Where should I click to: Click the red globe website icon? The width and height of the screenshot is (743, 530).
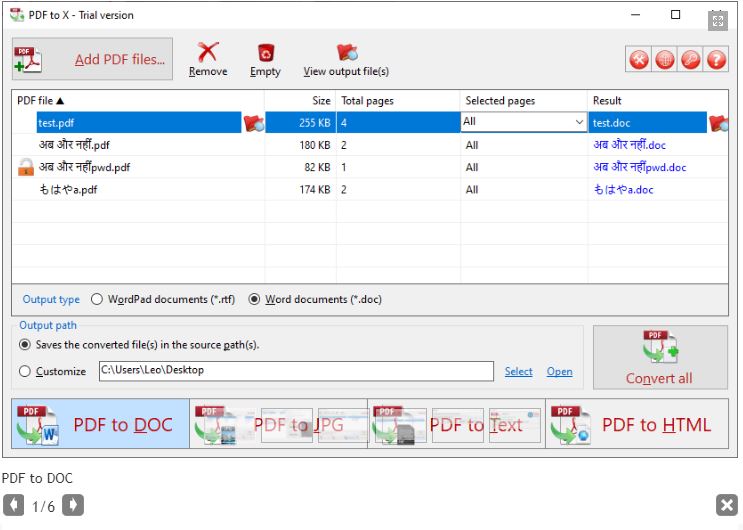point(665,60)
